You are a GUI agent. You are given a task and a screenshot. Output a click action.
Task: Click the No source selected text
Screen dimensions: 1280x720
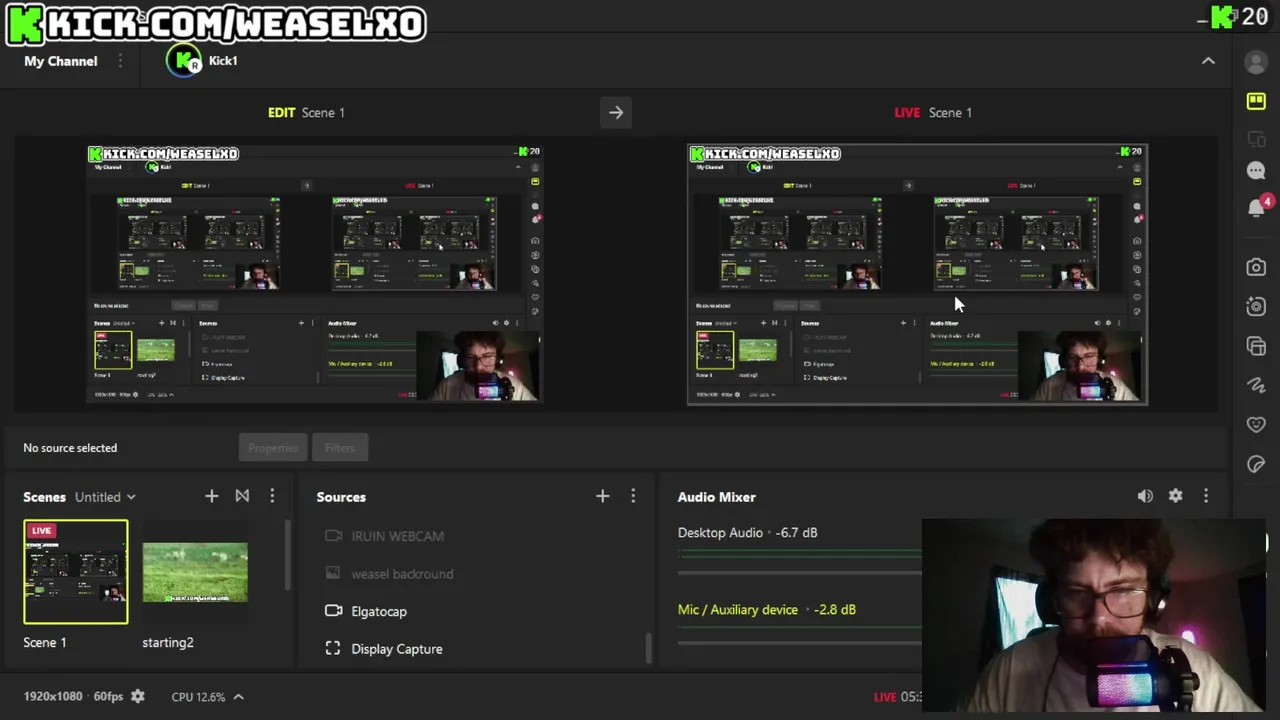(x=70, y=448)
